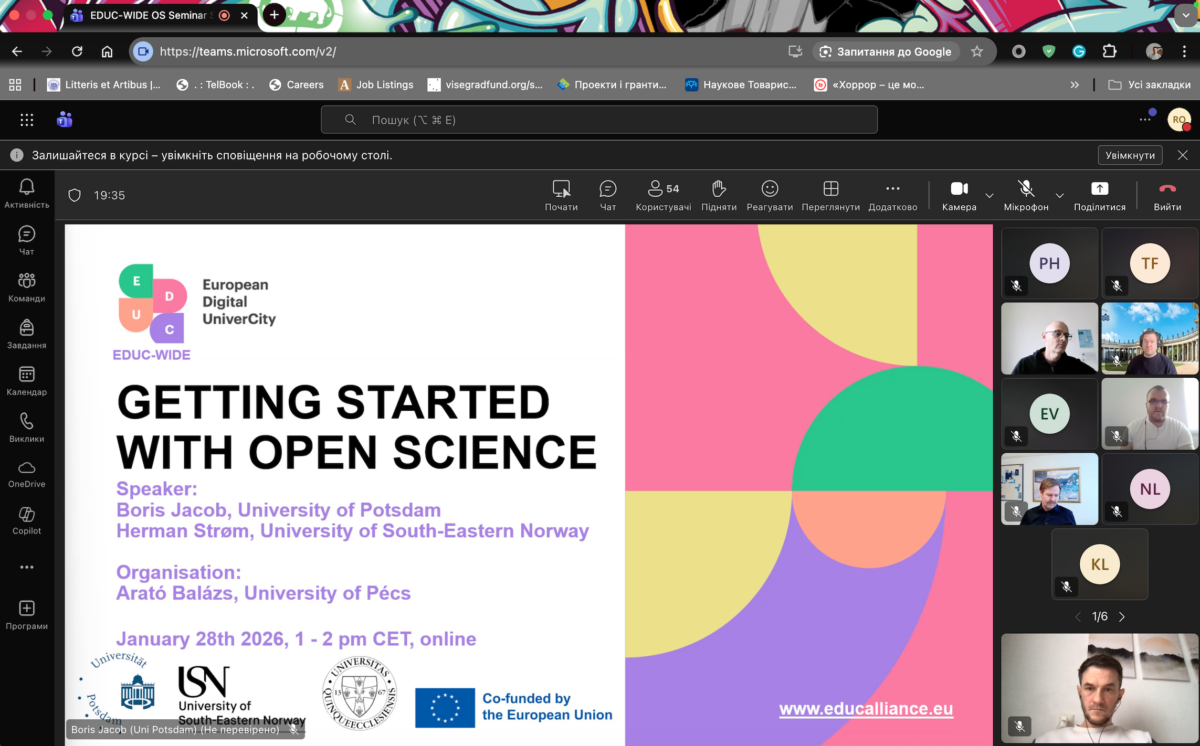This screenshot has height=746, width=1200.
Task: Open the Чат button in meeting toolbar
Action: [607, 194]
